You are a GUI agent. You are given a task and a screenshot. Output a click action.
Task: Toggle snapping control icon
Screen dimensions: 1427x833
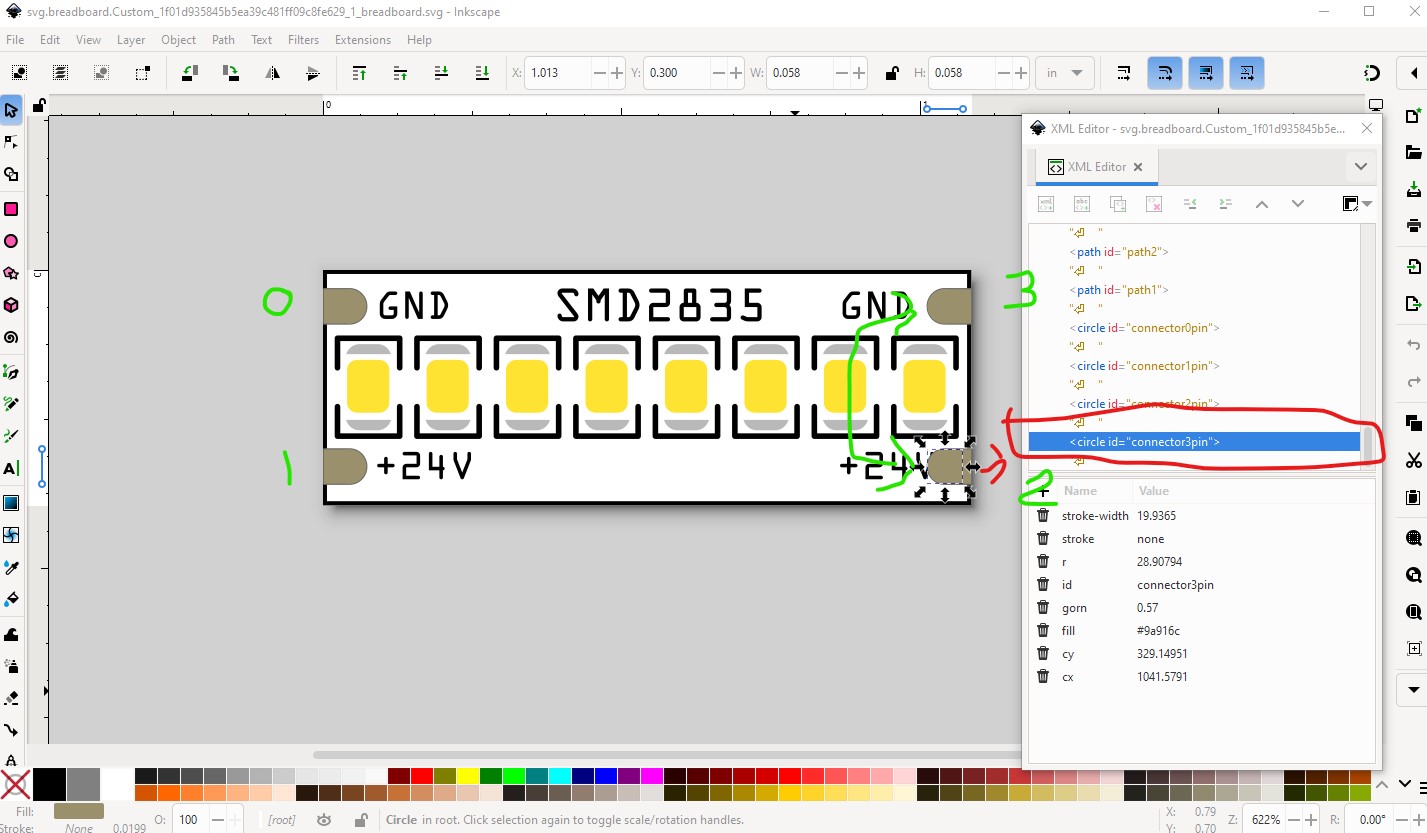1372,73
